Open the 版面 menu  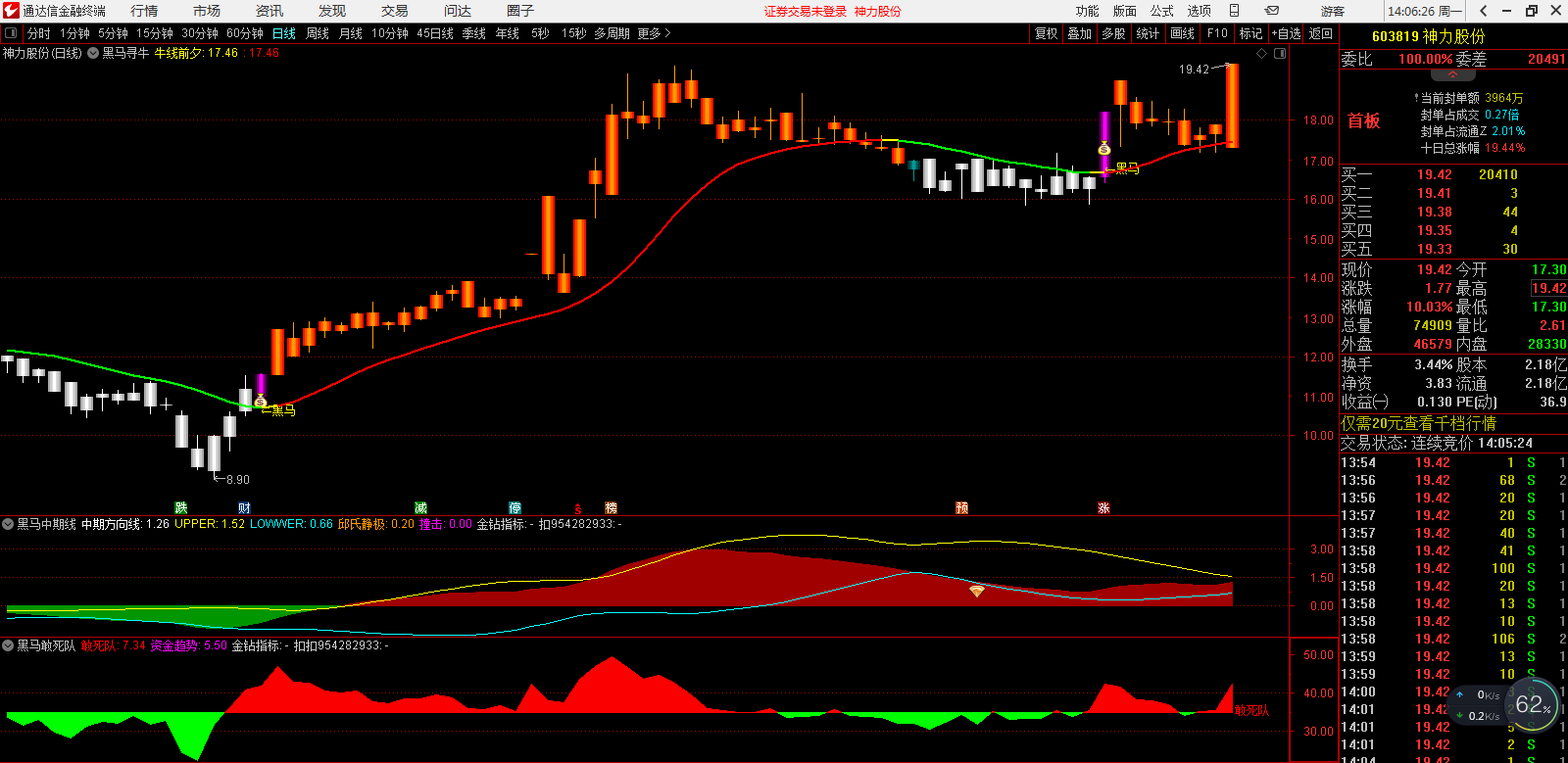click(1125, 11)
